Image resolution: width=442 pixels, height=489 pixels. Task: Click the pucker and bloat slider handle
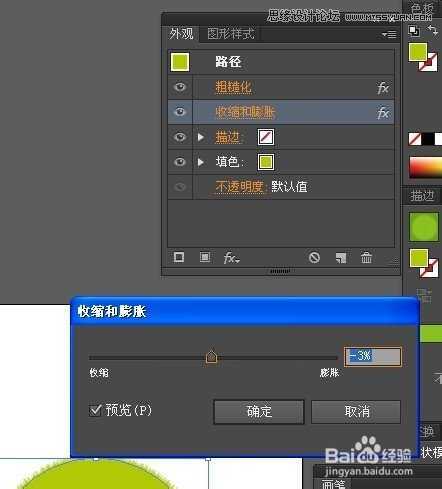click(211, 357)
